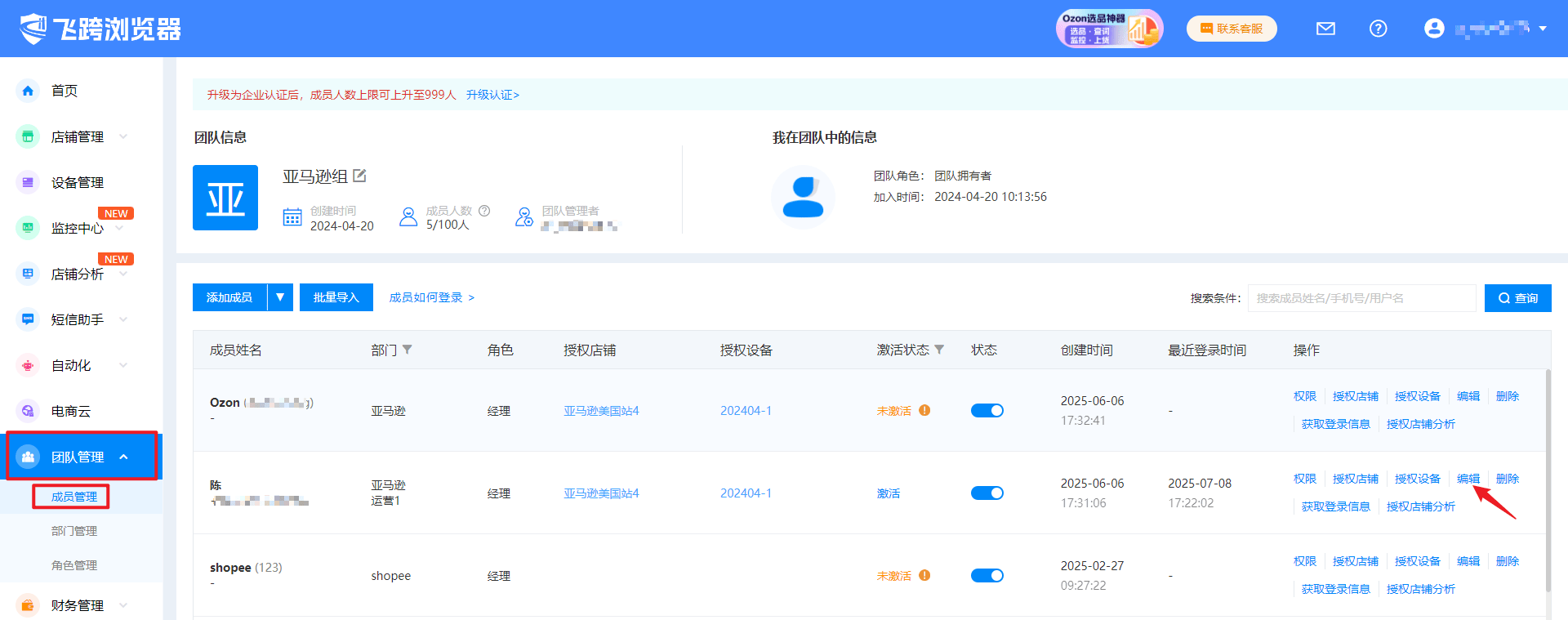This screenshot has height=620, width=1568.
Task: Click the department column filter icon
Action: 408,350
